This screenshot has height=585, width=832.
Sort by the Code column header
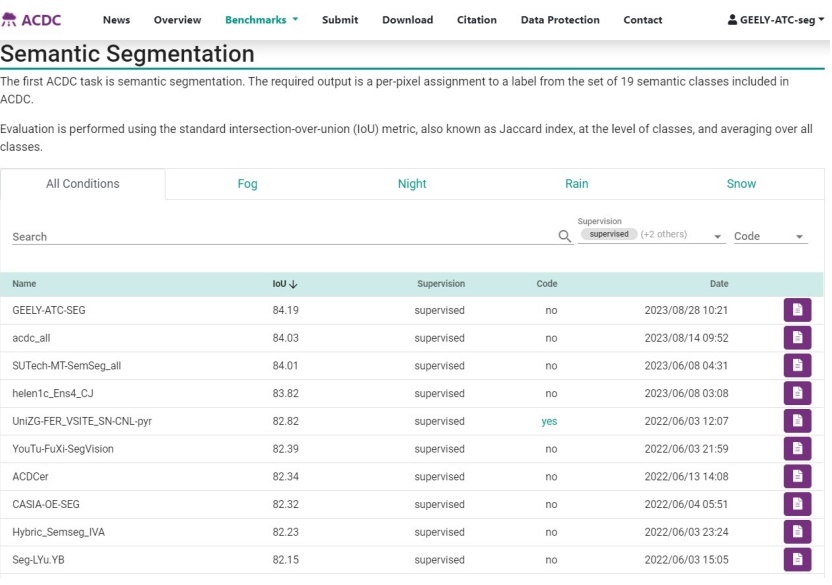[547, 283]
